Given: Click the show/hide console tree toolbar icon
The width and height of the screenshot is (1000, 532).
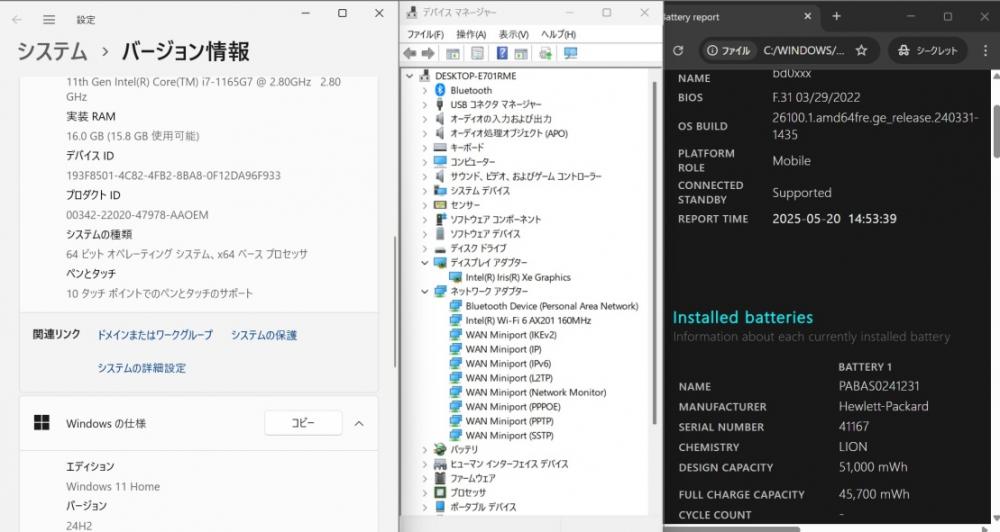Looking at the screenshot, I should click(x=452, y=54).
